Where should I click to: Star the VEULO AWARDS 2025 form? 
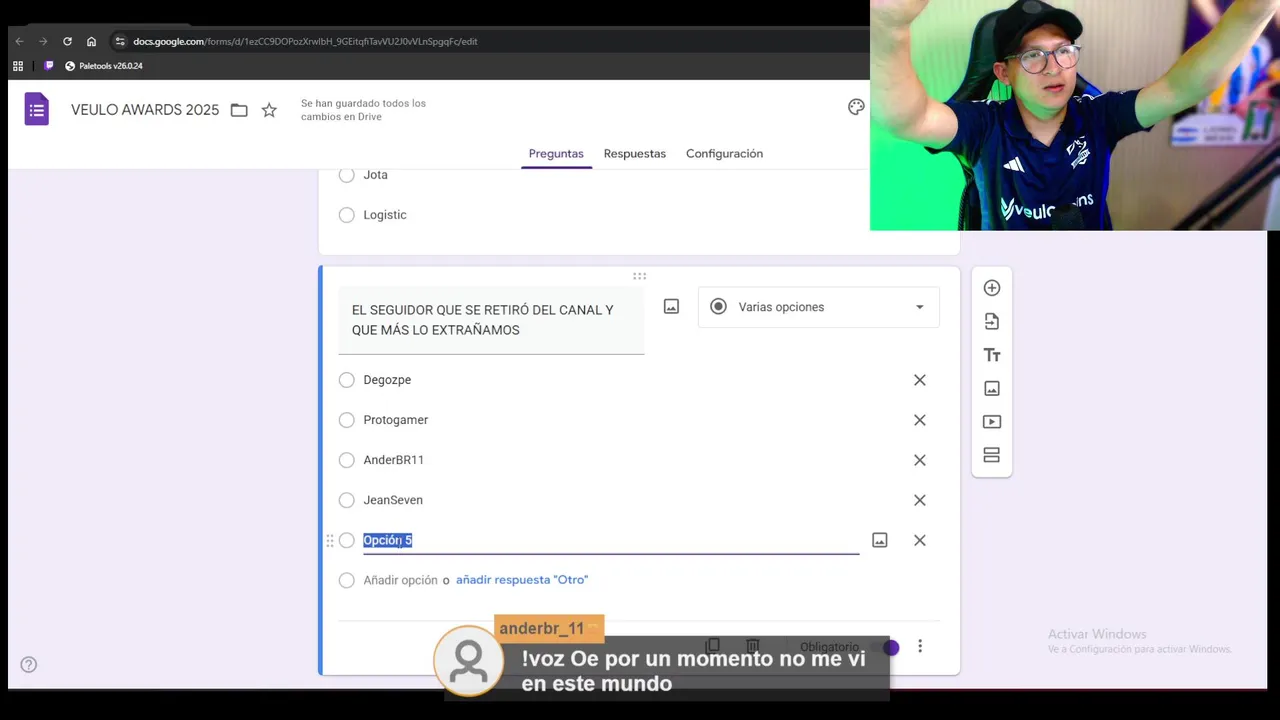(x=269, y=110)
